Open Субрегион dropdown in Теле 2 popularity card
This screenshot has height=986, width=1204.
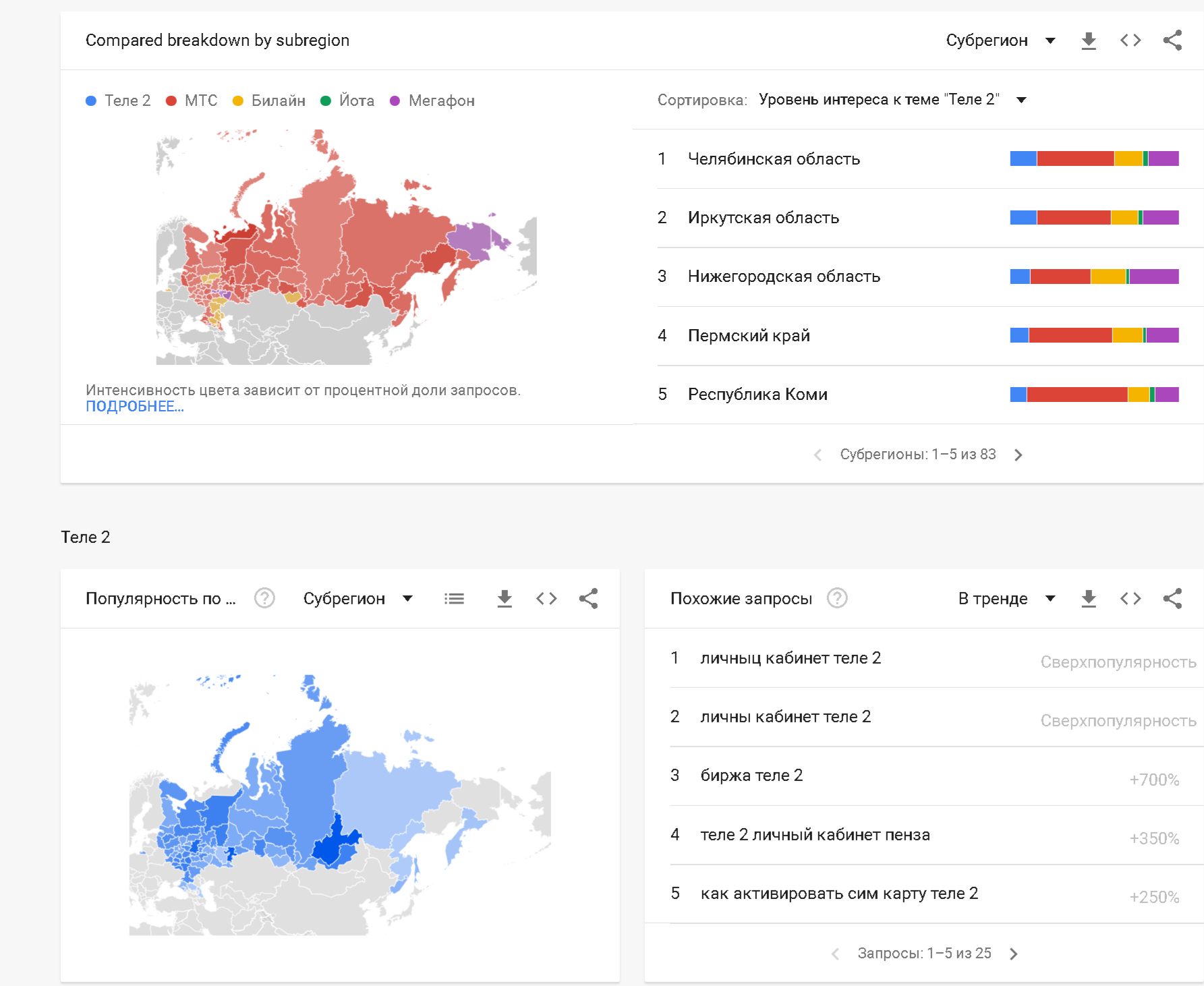click(357, 599)
